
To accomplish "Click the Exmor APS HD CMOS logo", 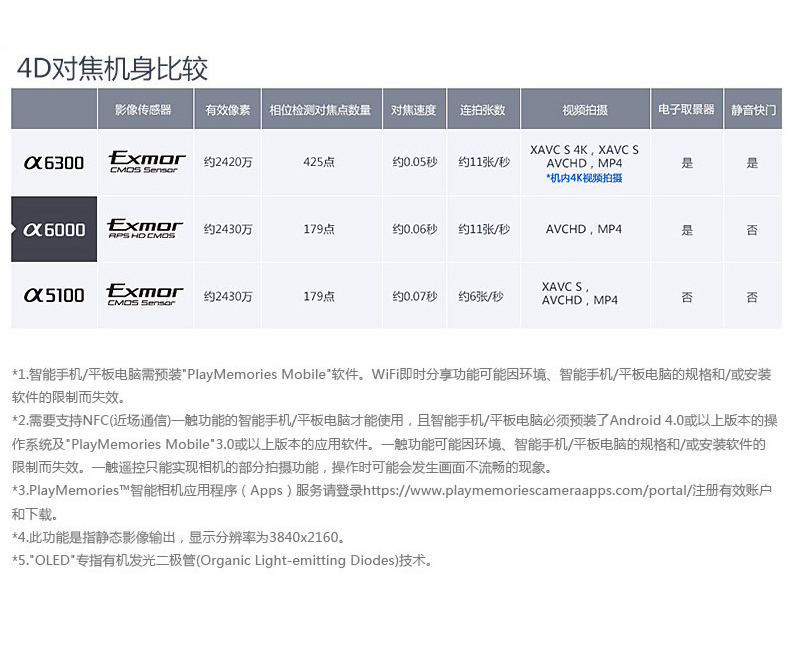I will (145, 228).
